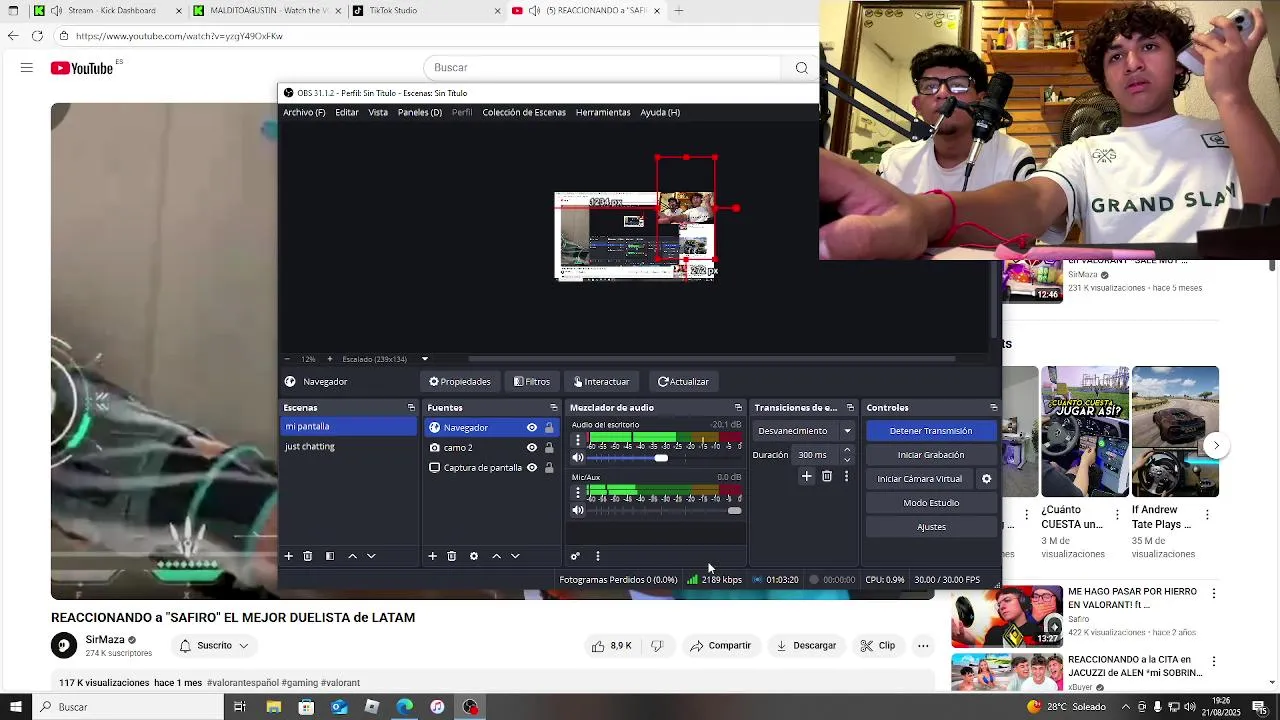
Task: Add a new transition with the plus icon
Action: click(807, 477)
